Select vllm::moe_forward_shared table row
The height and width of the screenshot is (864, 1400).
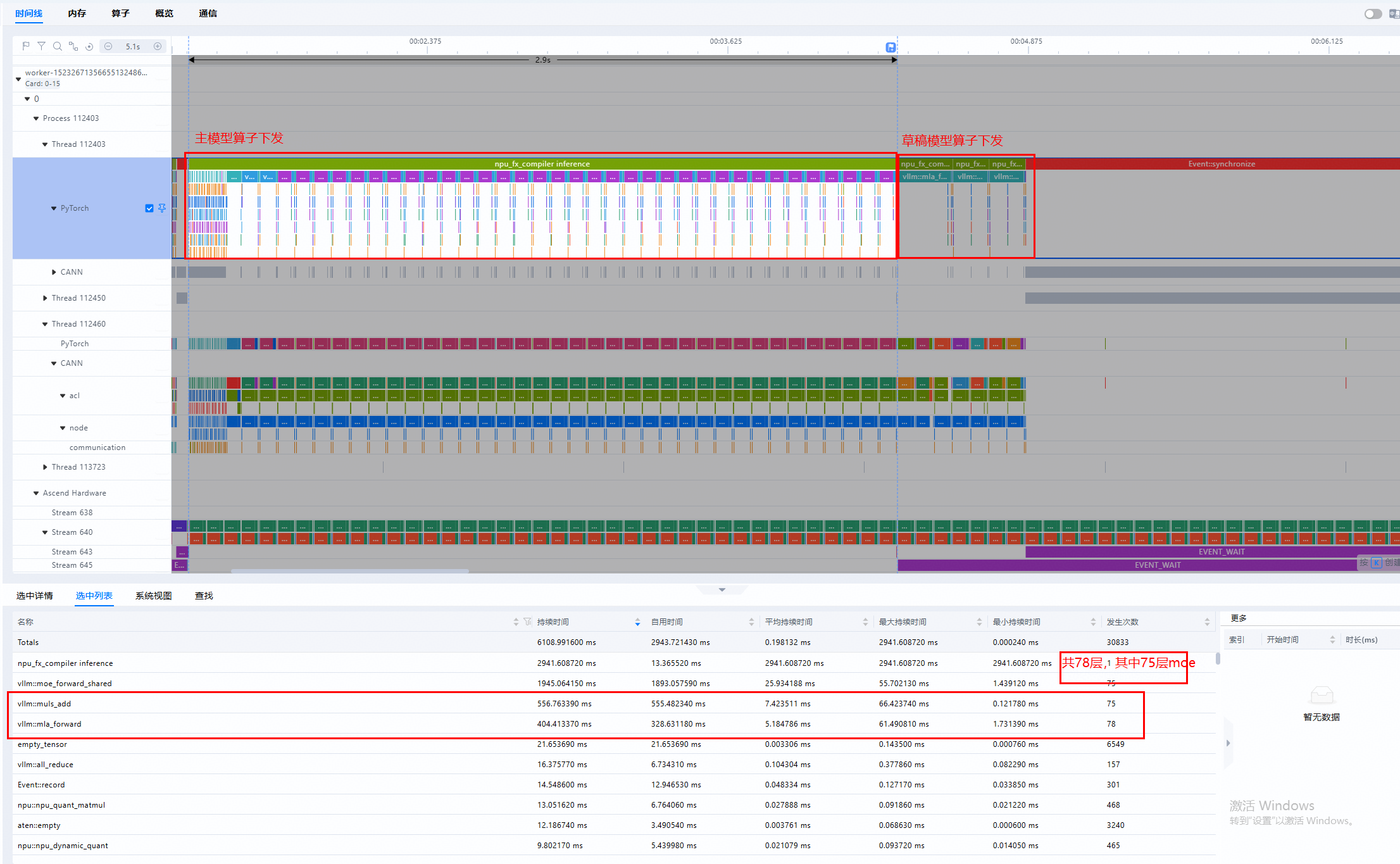coord(614,684)
